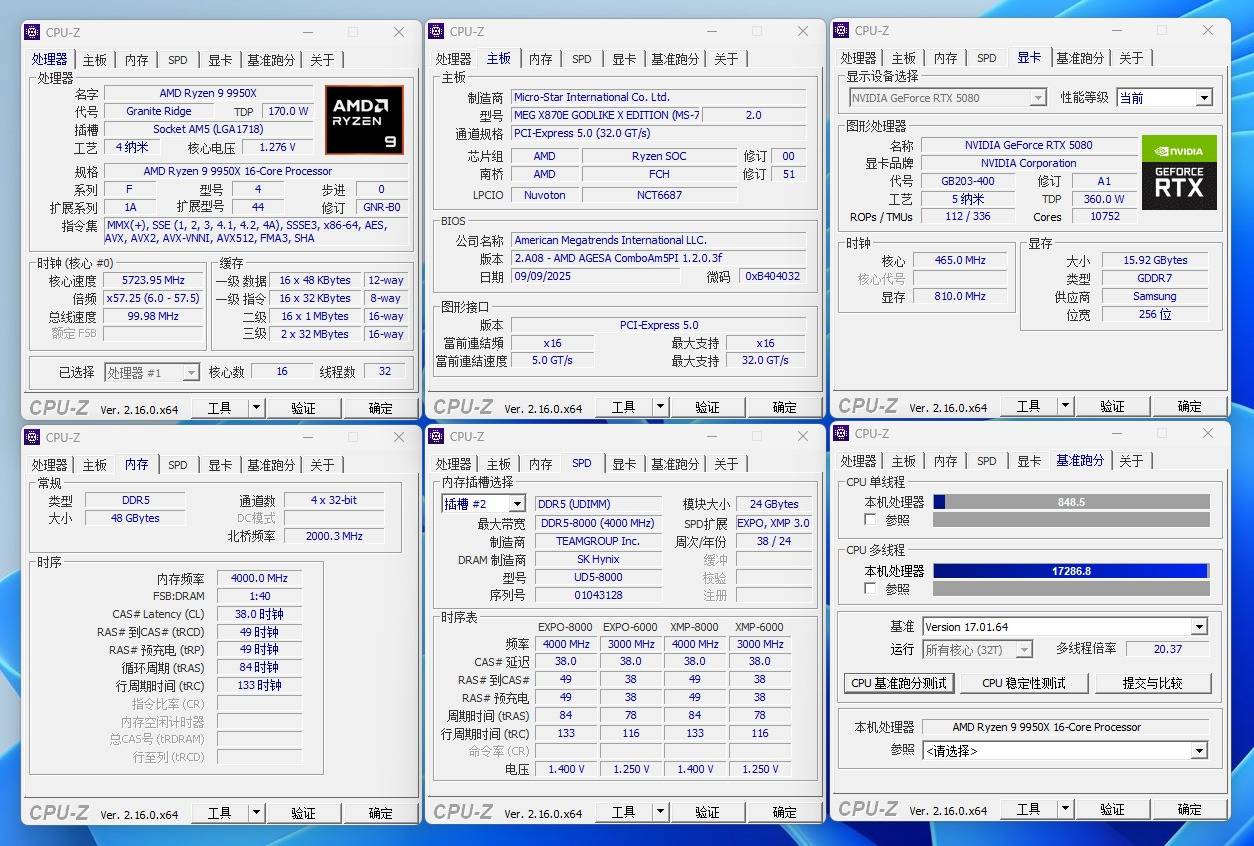The height and width of the screenshot is (846, 1254).
Task: Enable 参照 checkbox under CPU 单线程
Action: tap(870, 520)
